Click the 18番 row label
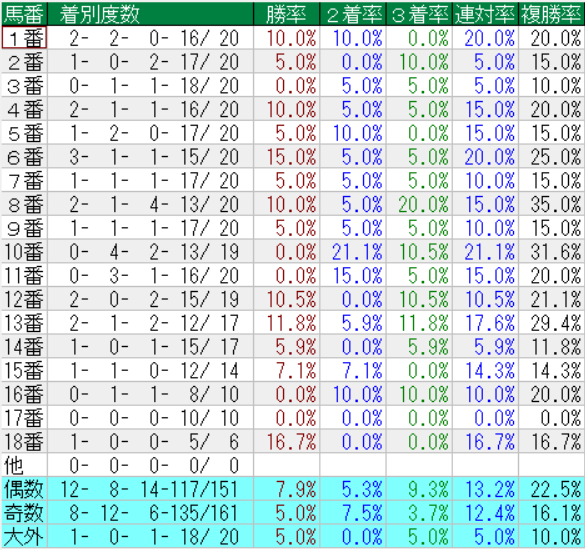585x550 pixels. click(24, 441)
